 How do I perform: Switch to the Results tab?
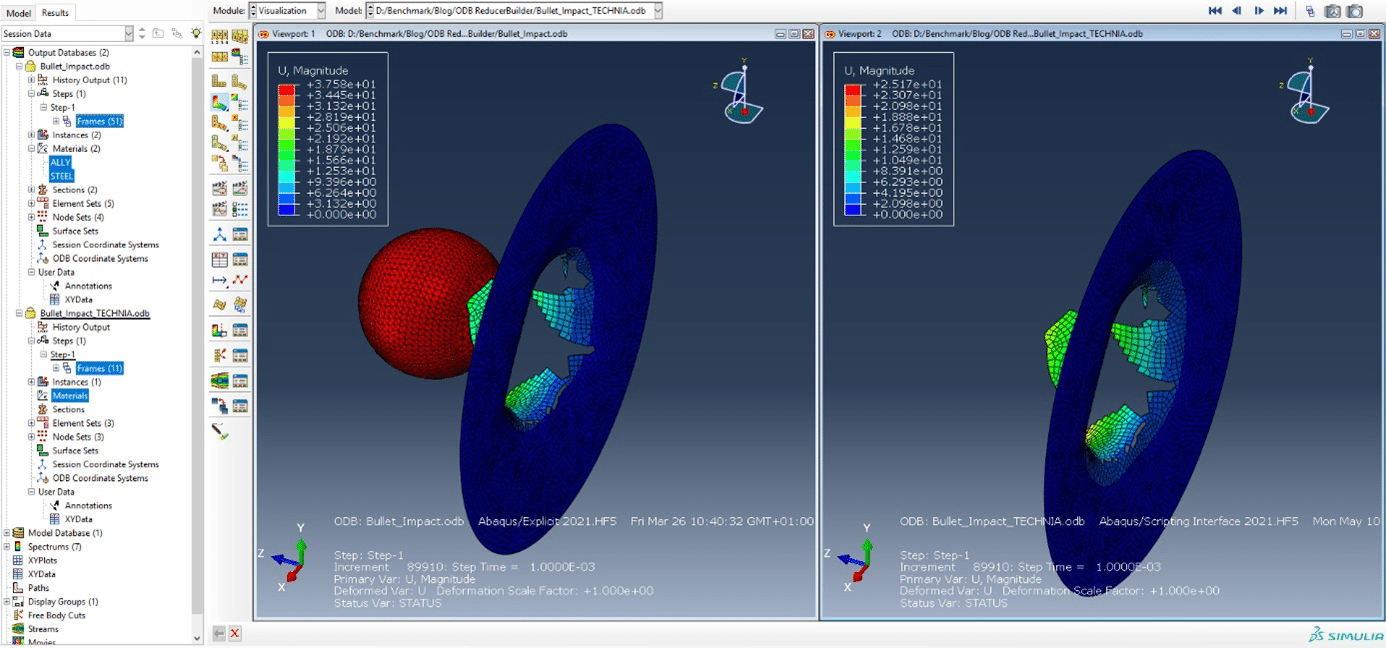click(x=56, y=13)
